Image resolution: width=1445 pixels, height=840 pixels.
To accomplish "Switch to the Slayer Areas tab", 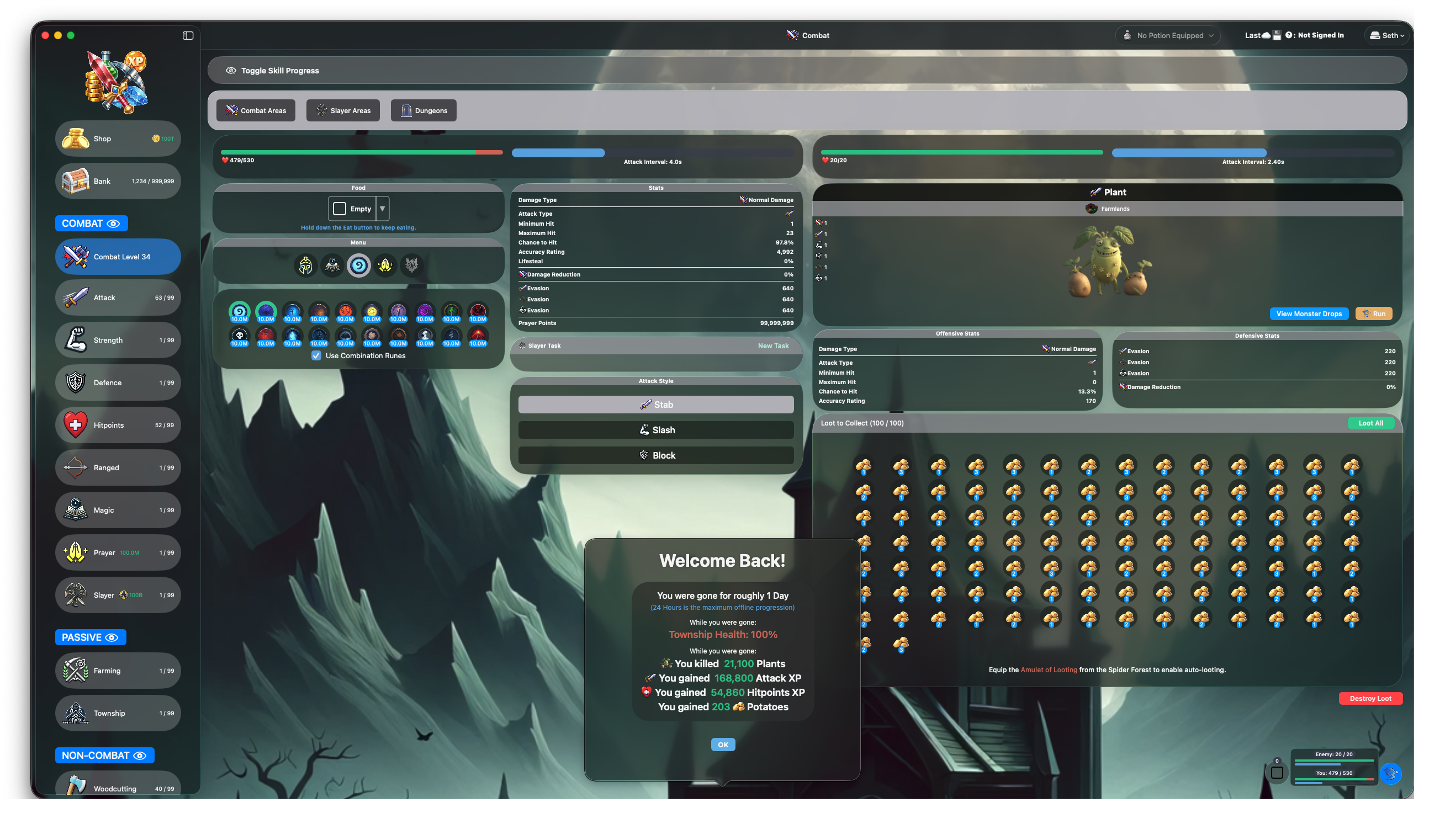I will pos(342,110).
